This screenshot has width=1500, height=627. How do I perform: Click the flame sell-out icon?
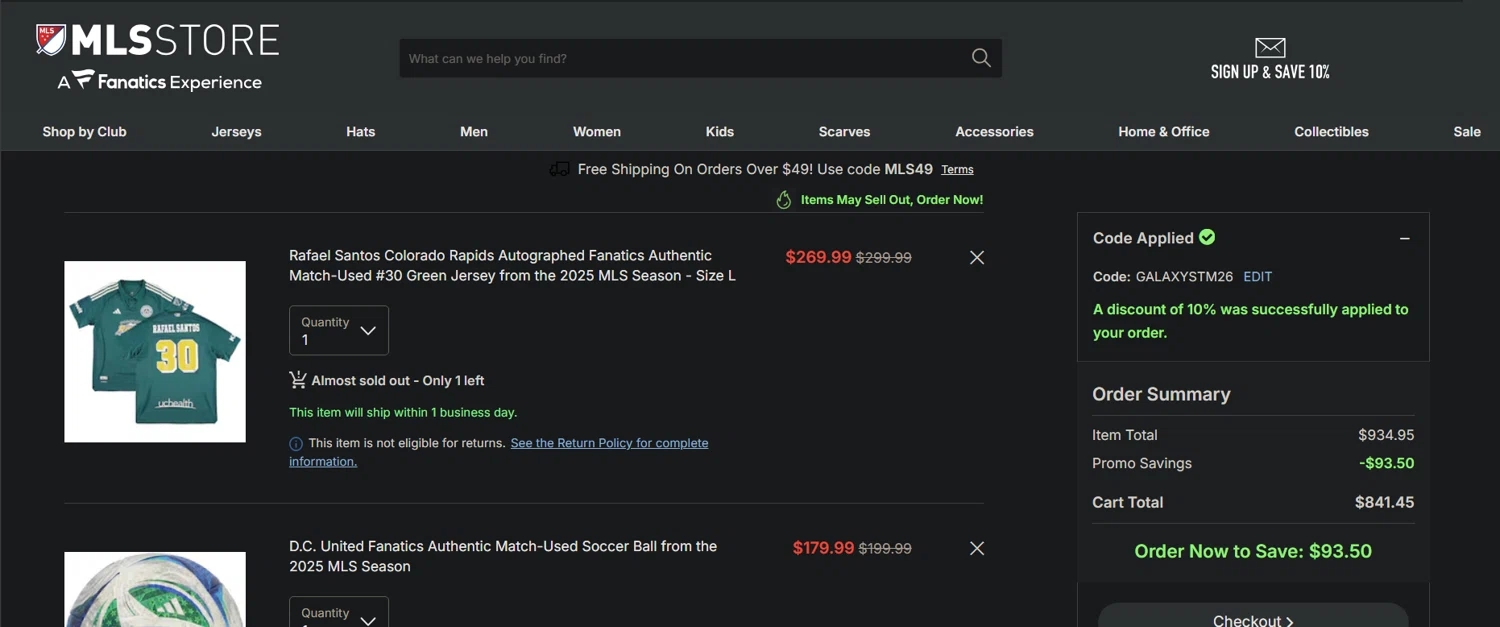(784, 200)
